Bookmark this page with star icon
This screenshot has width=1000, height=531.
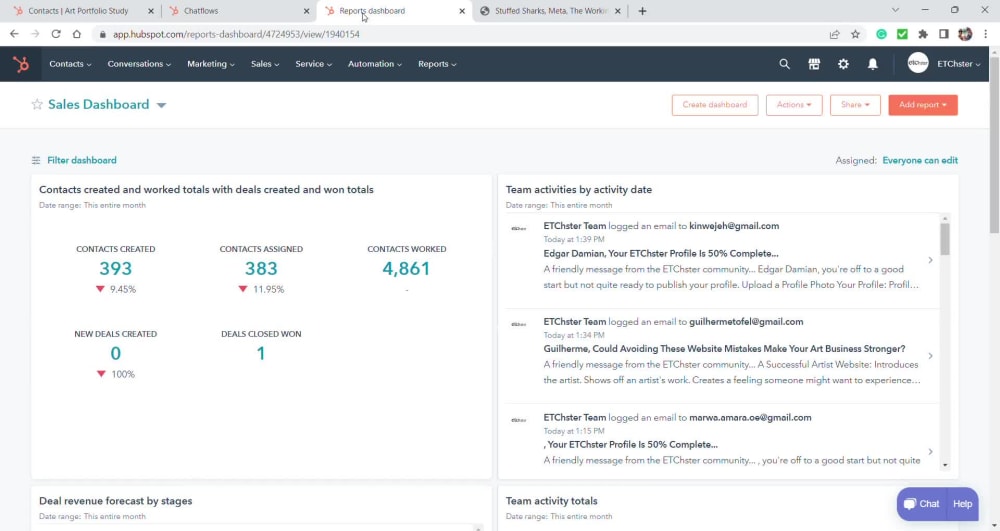855,34
